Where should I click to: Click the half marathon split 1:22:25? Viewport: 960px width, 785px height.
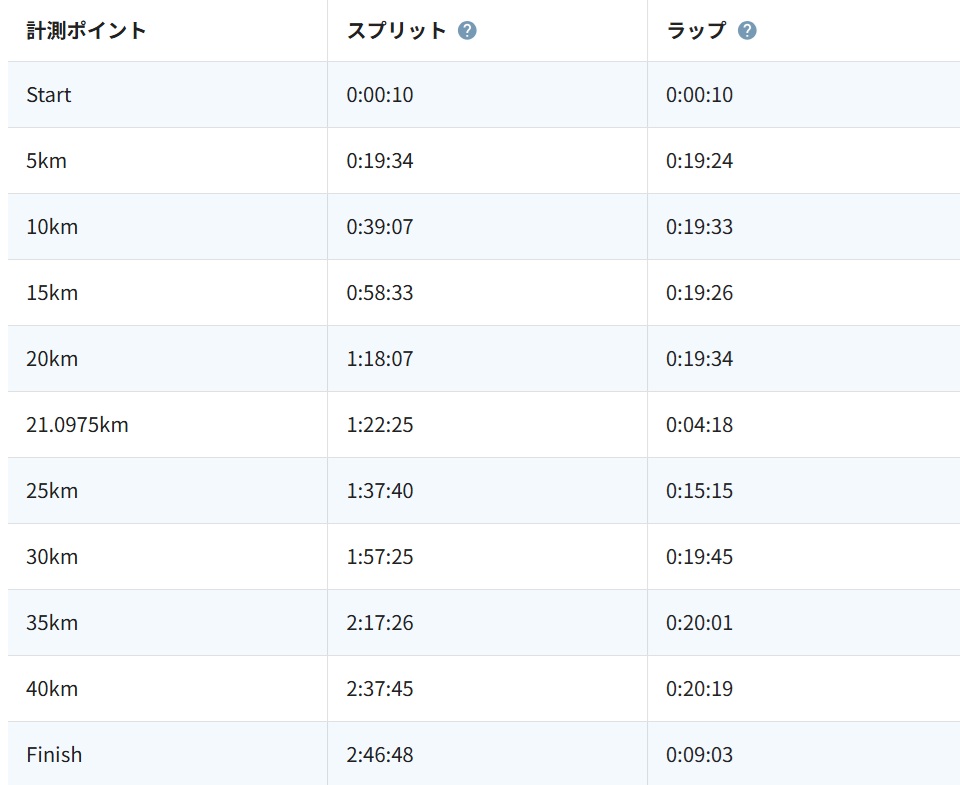pos(380,425)
